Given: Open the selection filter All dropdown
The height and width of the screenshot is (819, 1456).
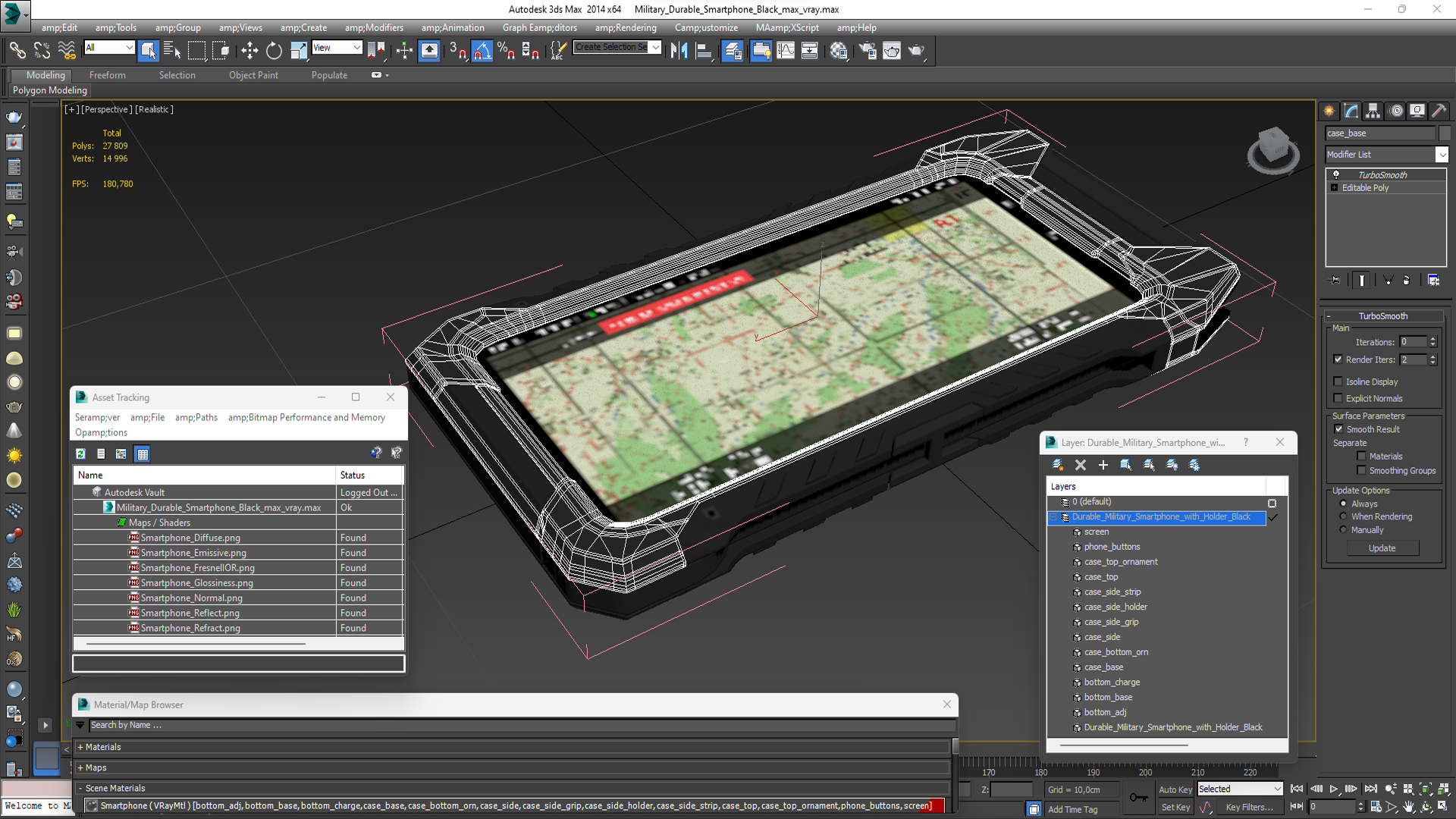Looking at the screenshot, I should tap(109, 48).
